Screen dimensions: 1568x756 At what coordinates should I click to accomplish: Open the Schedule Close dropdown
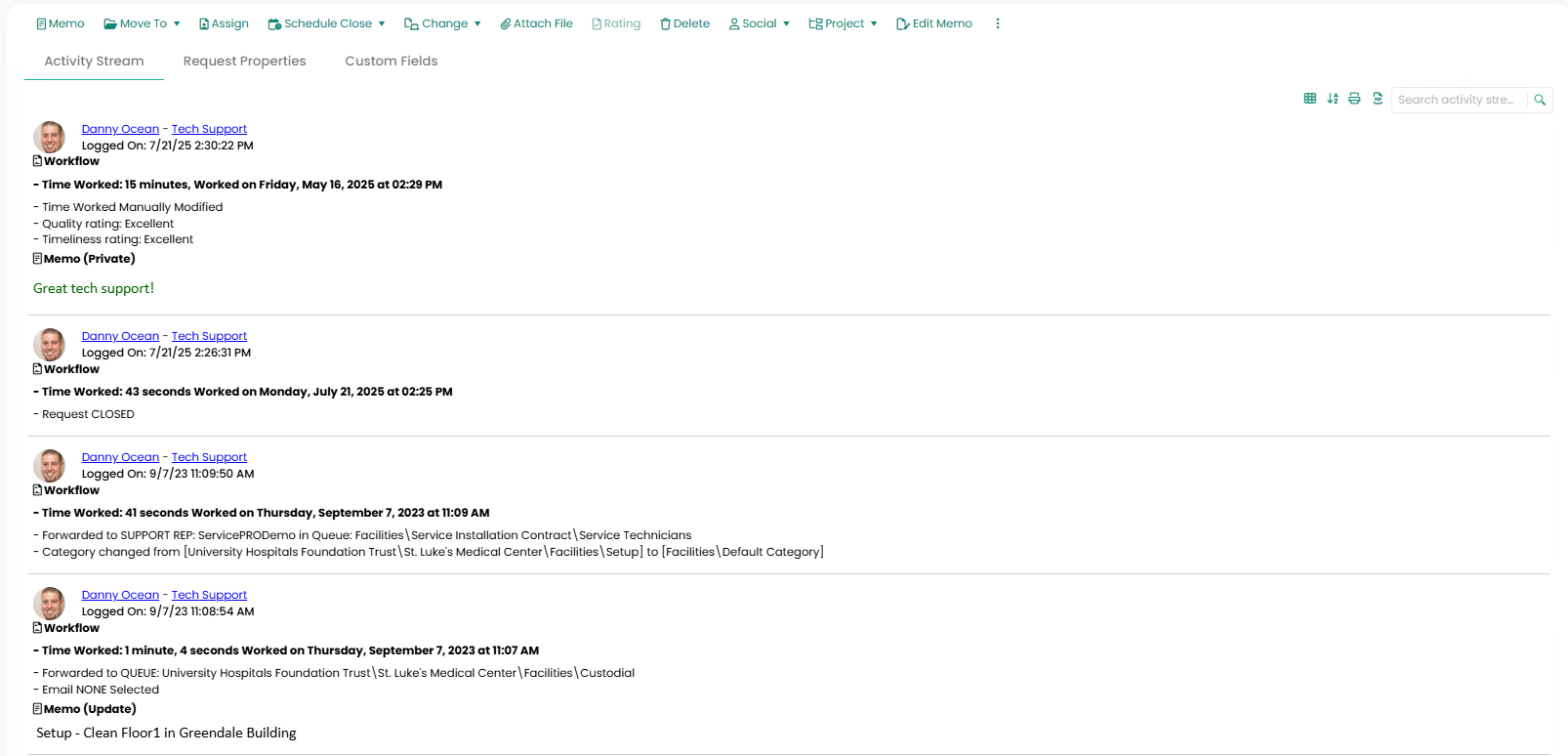pos(327,23)
